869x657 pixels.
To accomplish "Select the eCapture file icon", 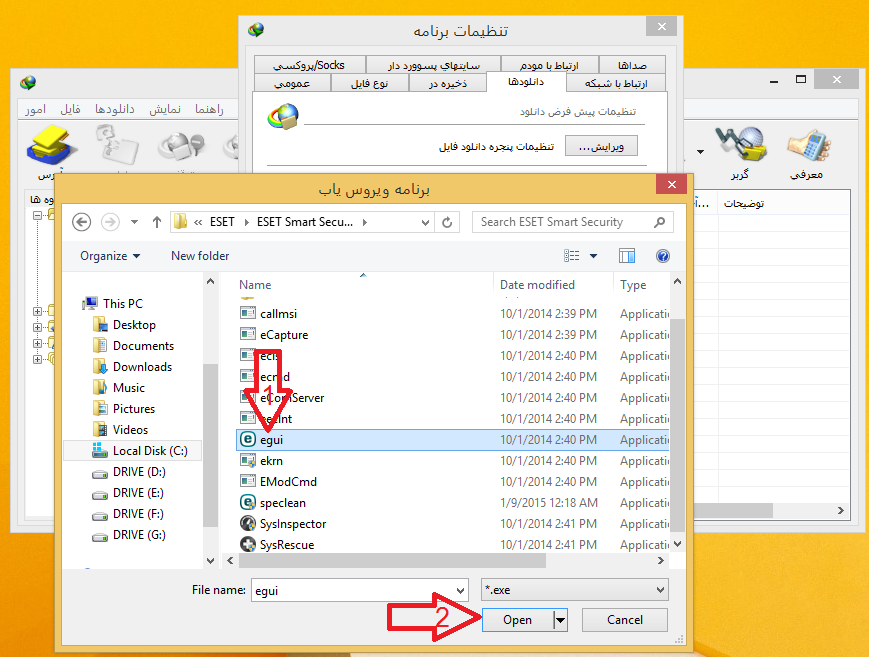I will (x=248, y=334).
